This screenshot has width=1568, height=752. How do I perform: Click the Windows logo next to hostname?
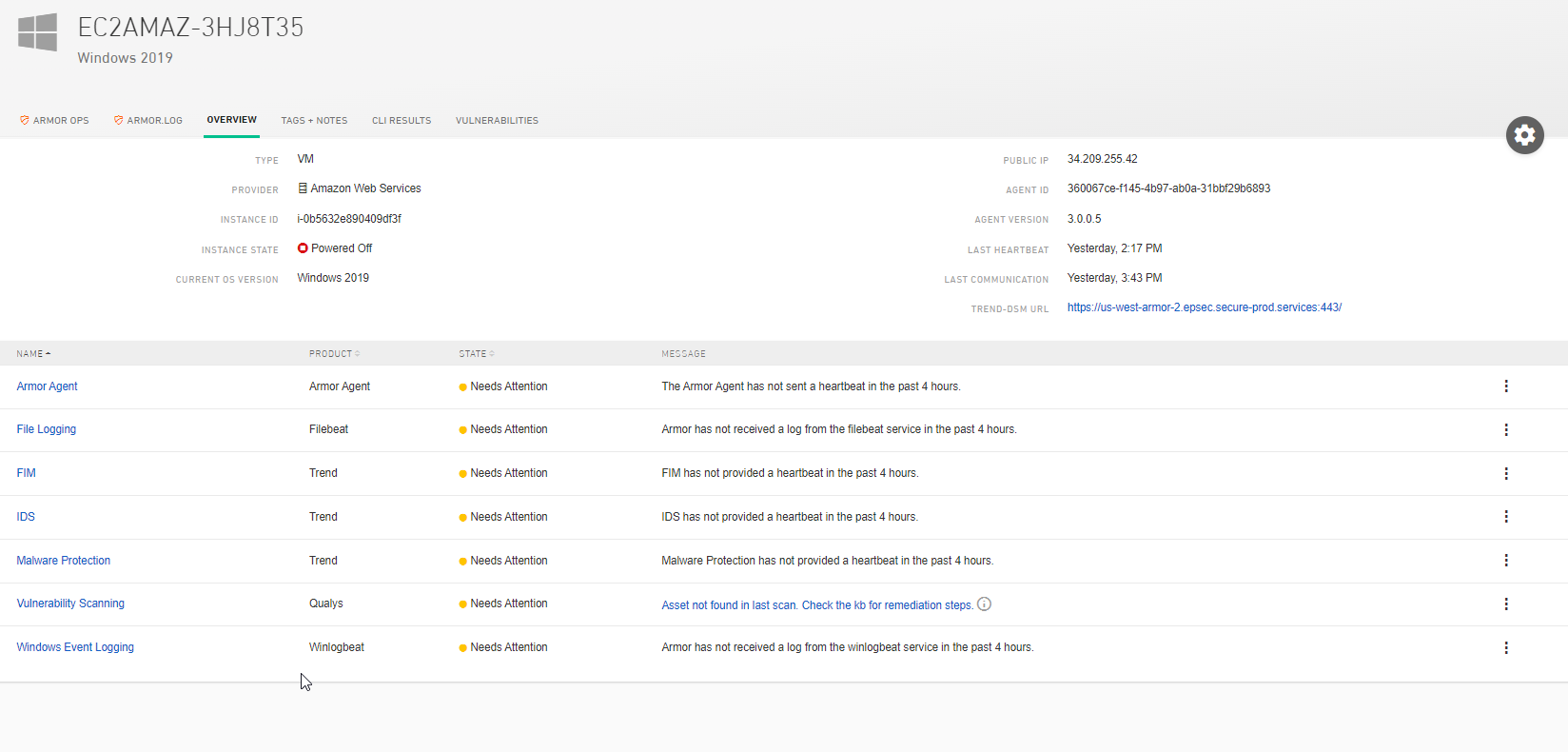38,32
